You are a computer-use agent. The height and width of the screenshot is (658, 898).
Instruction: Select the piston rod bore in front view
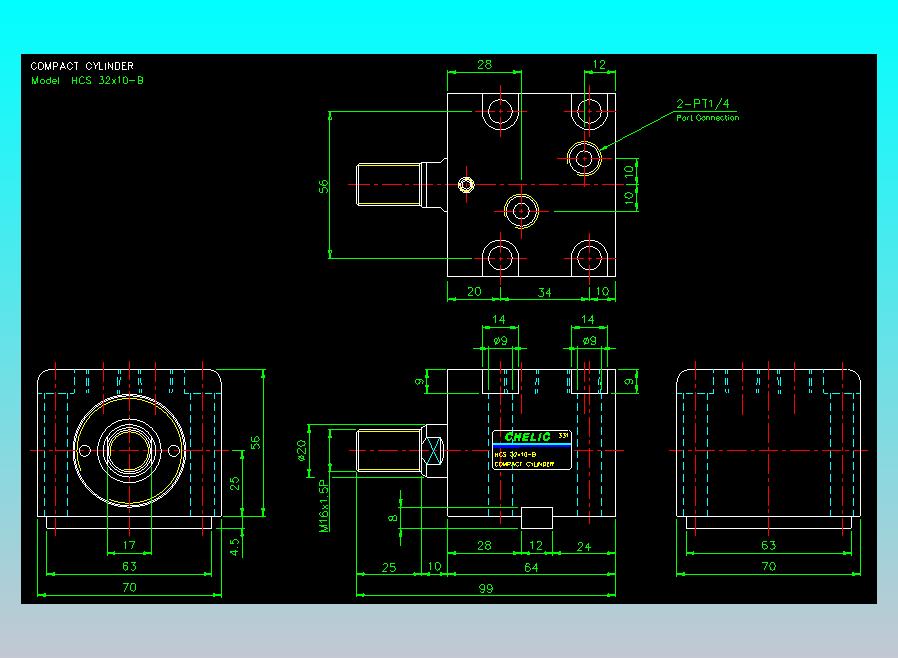pos(129,450)
